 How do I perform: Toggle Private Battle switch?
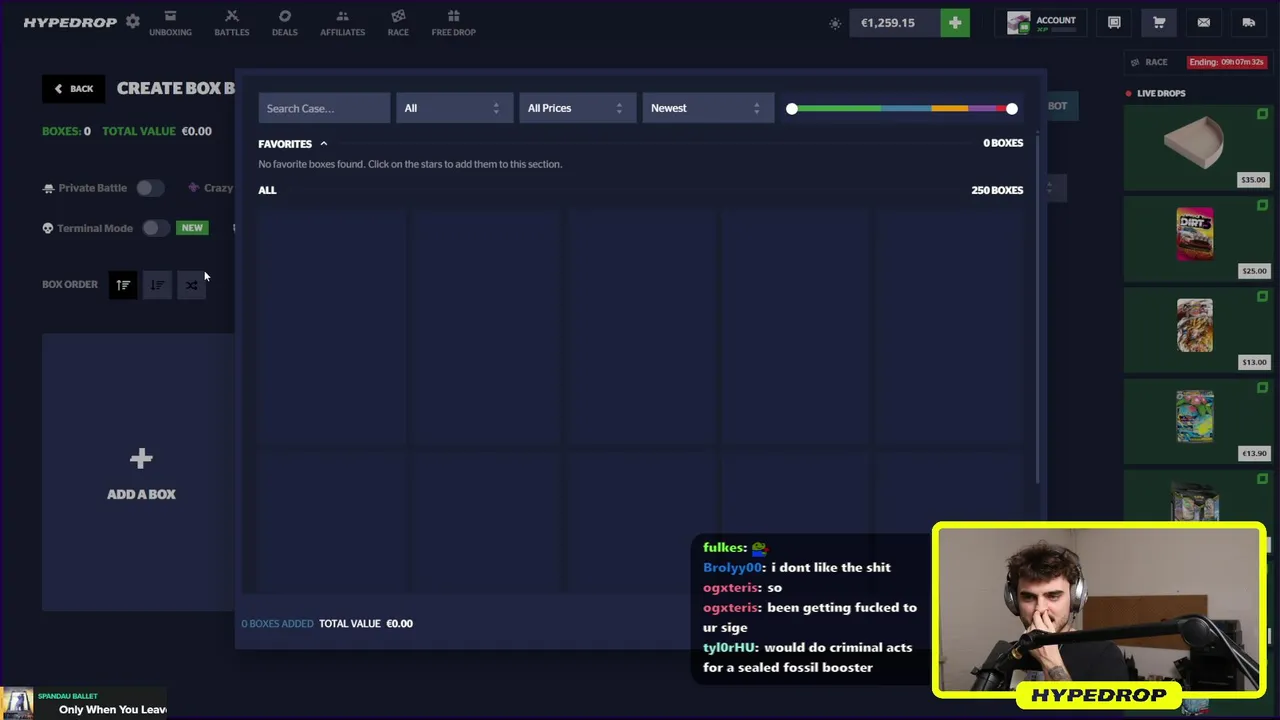point(150,188)
